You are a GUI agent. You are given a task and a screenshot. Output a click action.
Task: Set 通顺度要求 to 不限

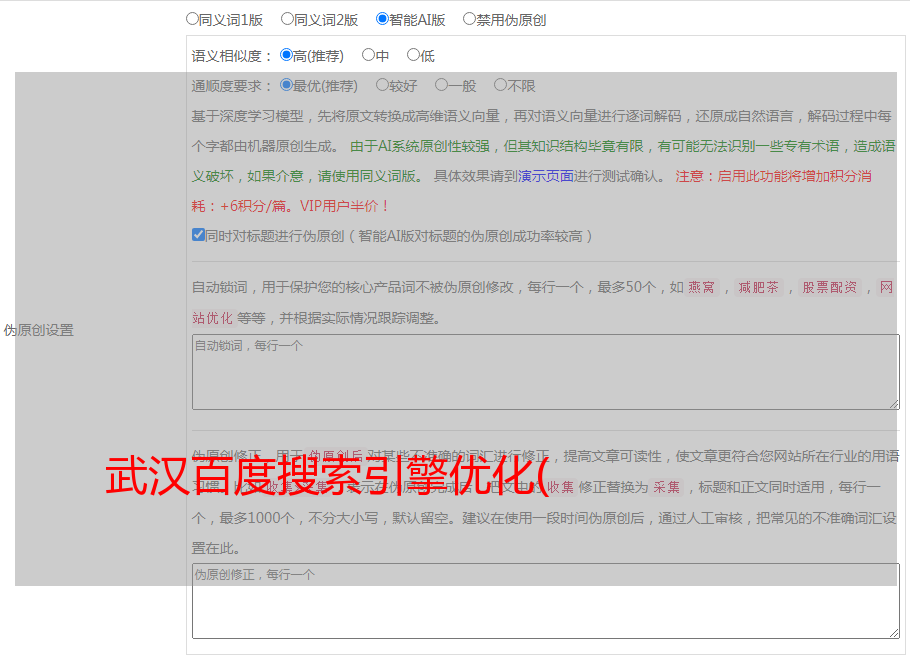(x=500, y=86)
